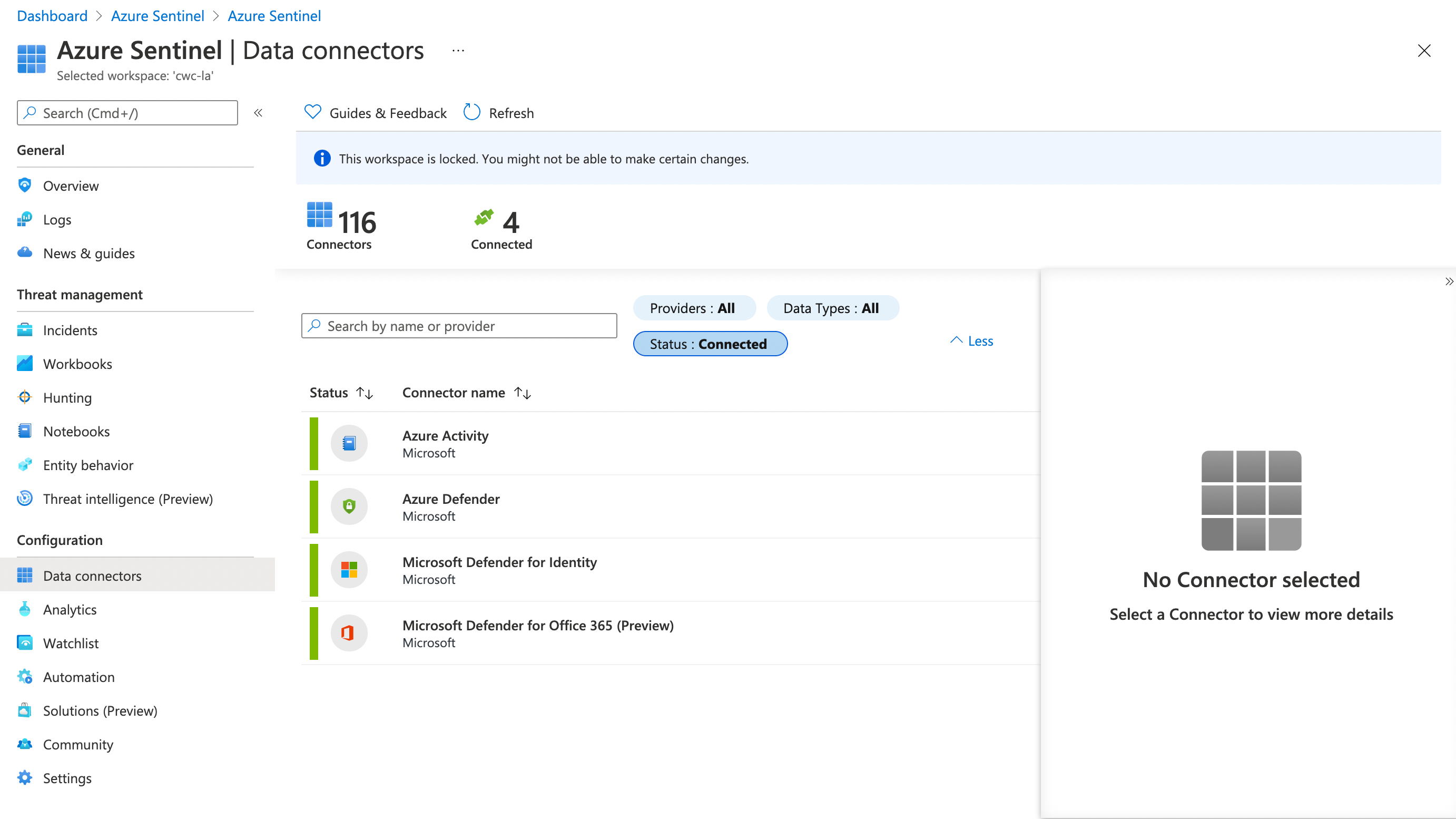This screenshot has height=819, width=1456.
Task: Sort by the Connector name column arrows
Action: [x=523, y=393]
